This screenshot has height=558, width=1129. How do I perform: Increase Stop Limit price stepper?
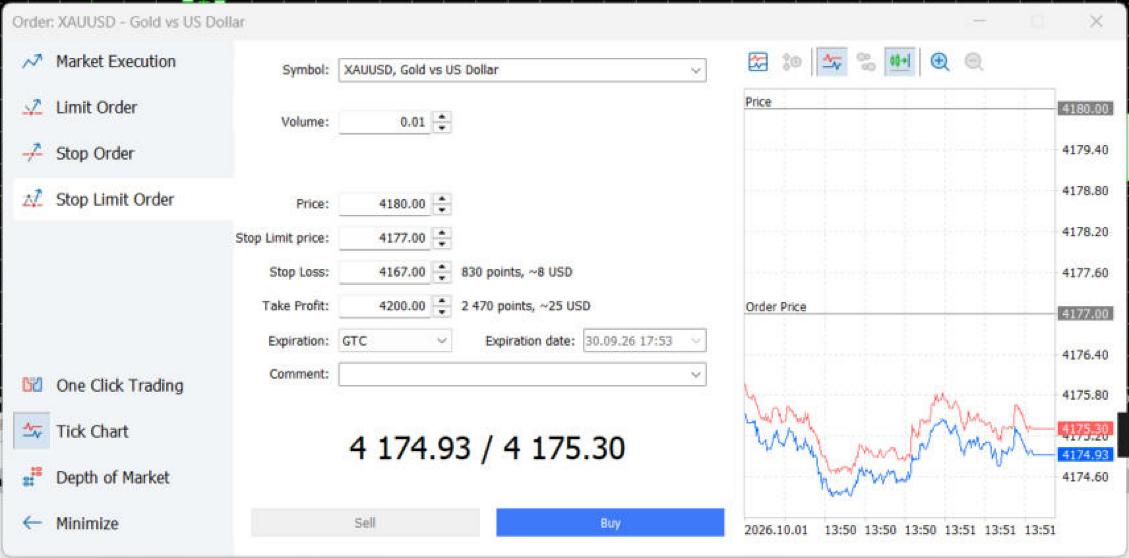coord(442,233)
